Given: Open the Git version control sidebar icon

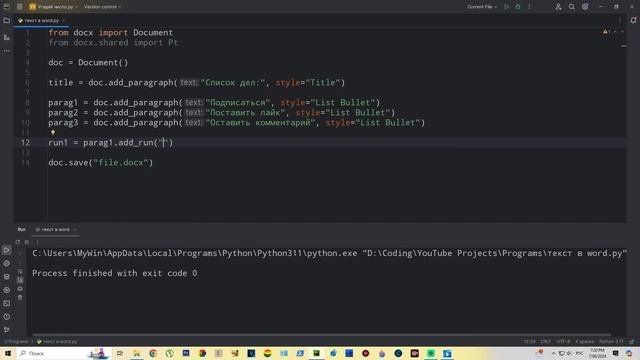Looking at the screenshot, I should 7,329.
